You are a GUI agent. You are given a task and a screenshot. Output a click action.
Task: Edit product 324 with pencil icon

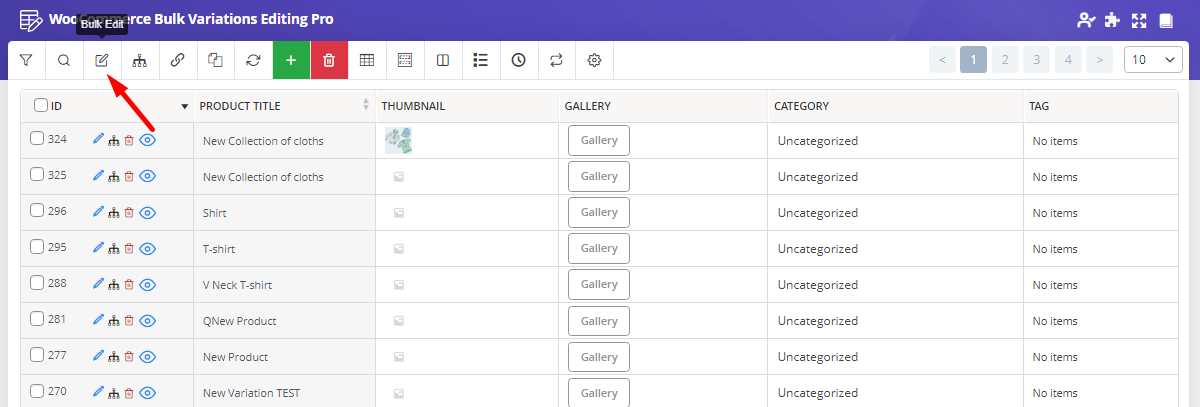click(98, 140)
